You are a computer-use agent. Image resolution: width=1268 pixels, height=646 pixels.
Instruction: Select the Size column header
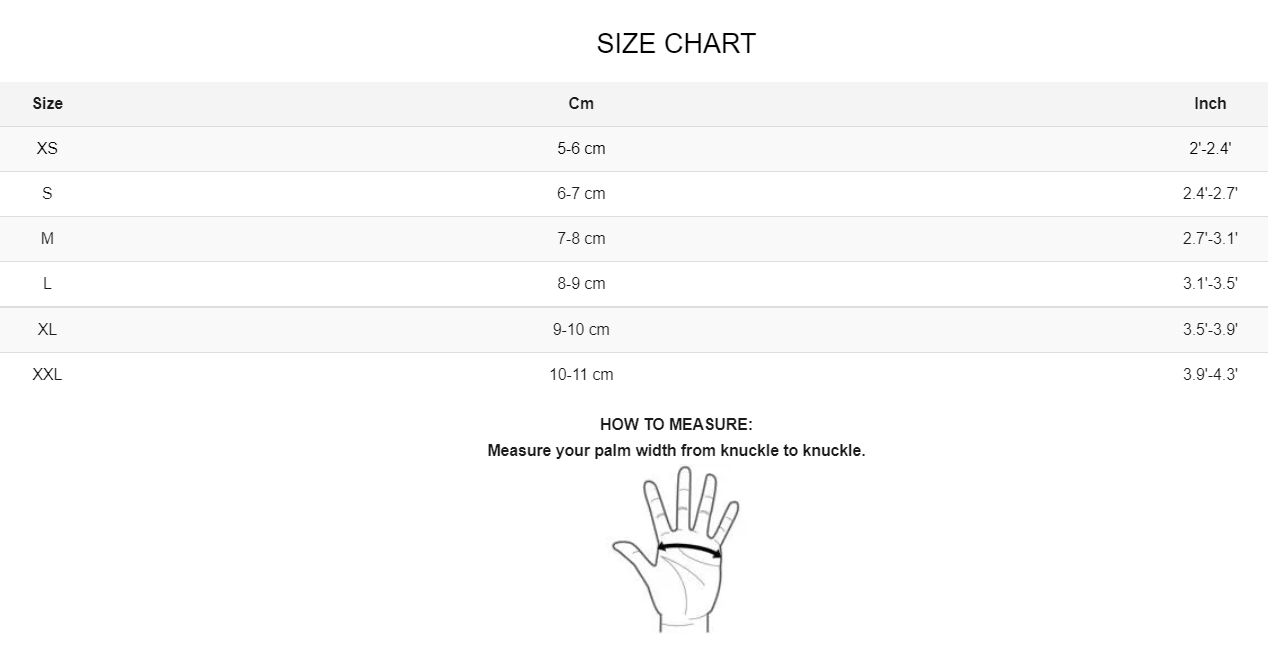click(x=47, y=103)
